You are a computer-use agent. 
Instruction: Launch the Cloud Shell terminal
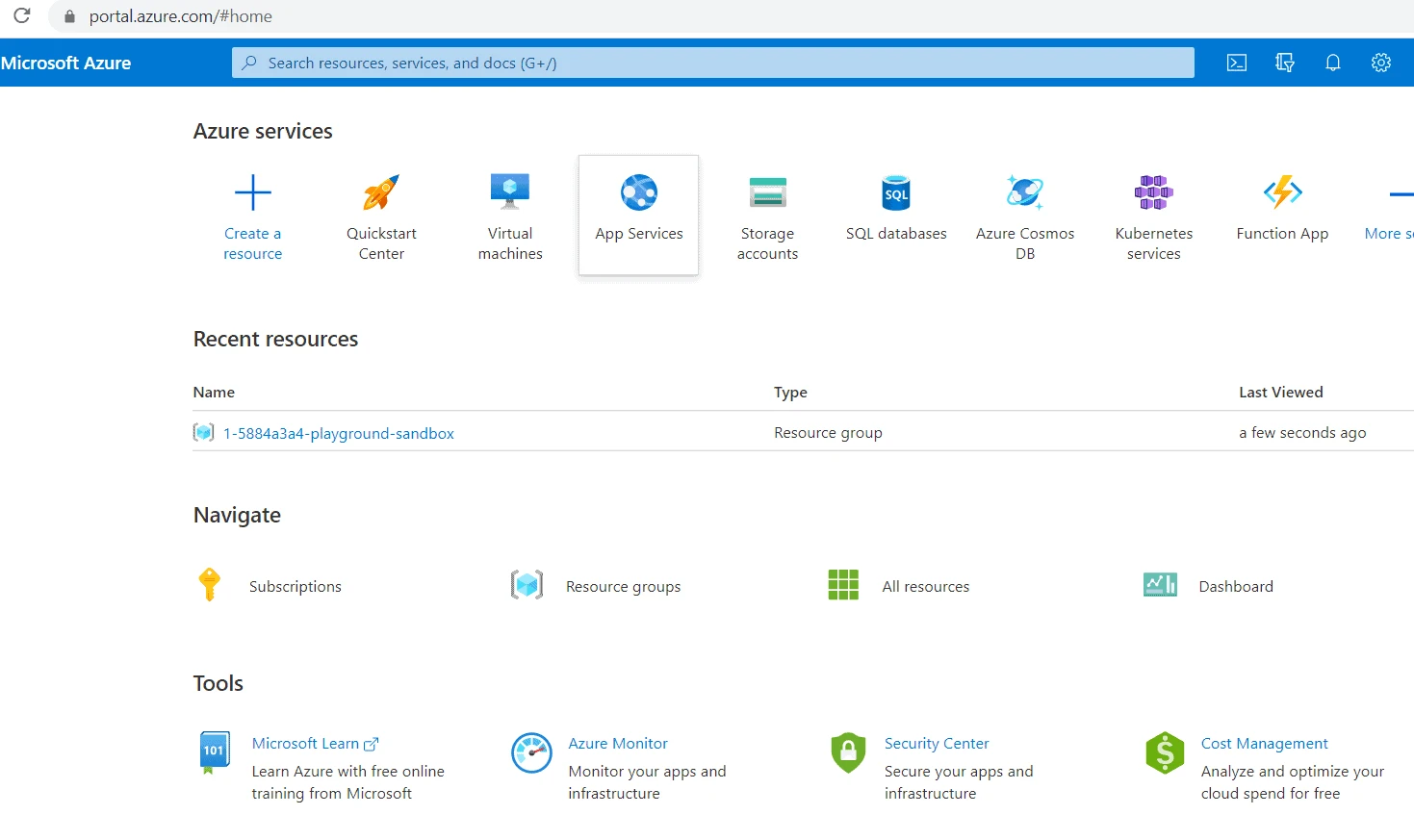pyautogui.click(x=1236, y=62)
